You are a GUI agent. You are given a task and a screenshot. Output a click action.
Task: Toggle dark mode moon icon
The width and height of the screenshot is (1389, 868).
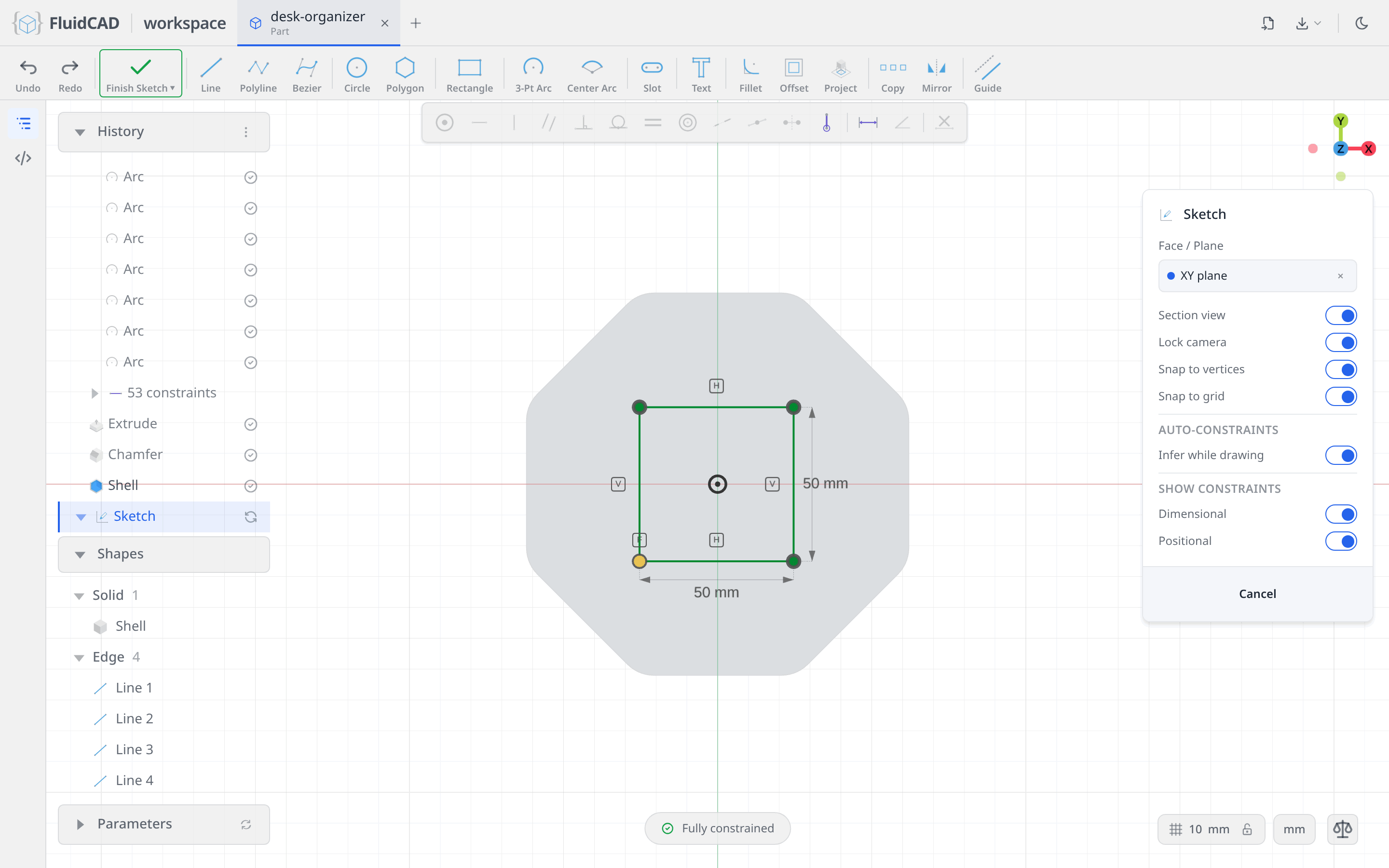click(1362, 23)
